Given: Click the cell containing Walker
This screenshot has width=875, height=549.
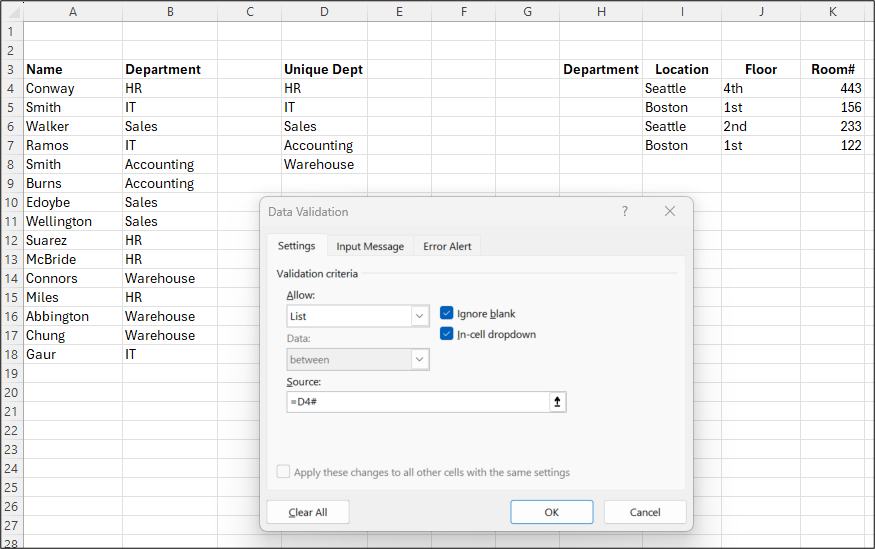Looking at the screenshot, I should coord(73,127).
